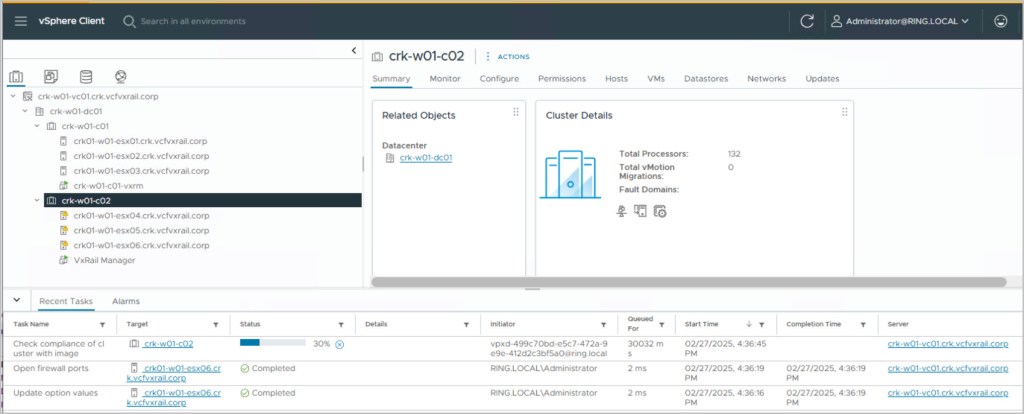This screenshot has height=414, width=1024.
Task: Collapse the crk-w01-c01 cluster node
Action: pos(37,126)
